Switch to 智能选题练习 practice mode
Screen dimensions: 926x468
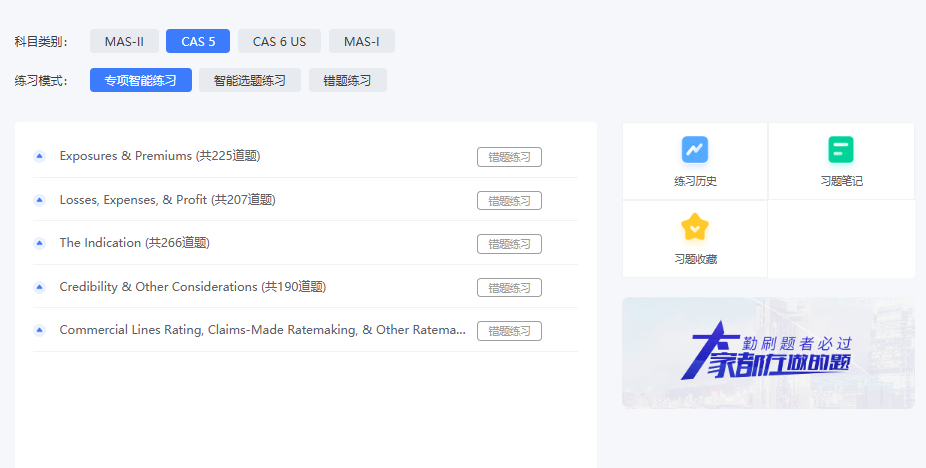pos(249,80)
